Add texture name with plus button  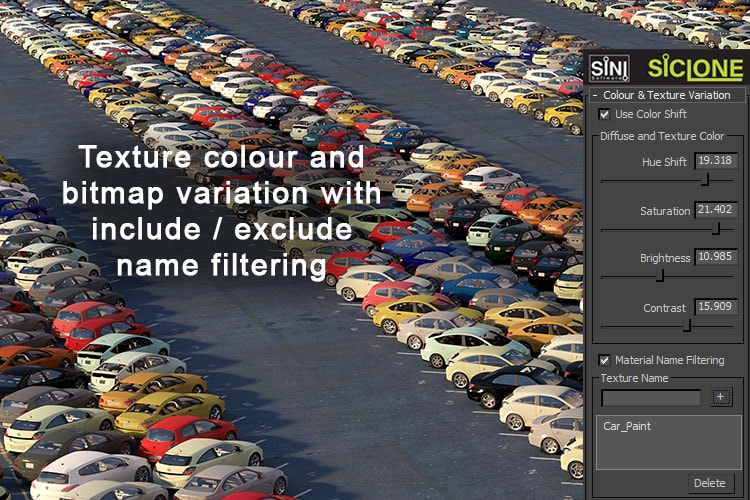(x=721, y=397)
